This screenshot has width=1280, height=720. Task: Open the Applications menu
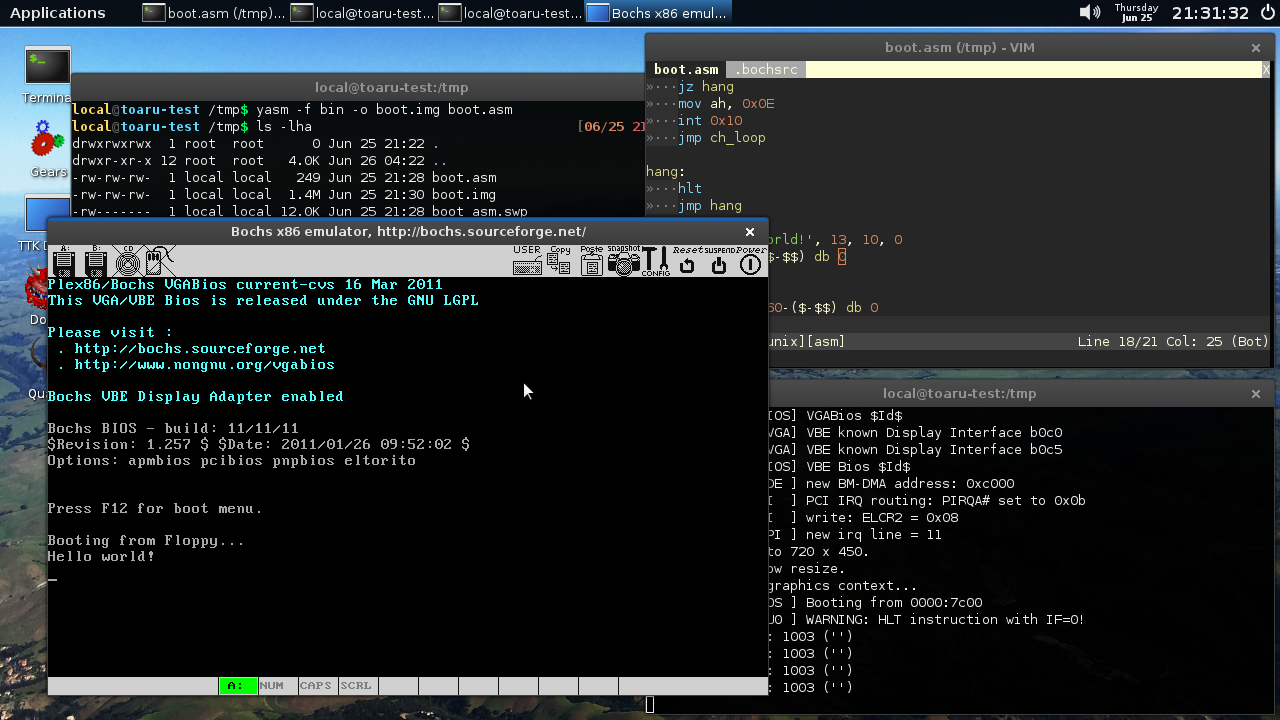point(57,13)
